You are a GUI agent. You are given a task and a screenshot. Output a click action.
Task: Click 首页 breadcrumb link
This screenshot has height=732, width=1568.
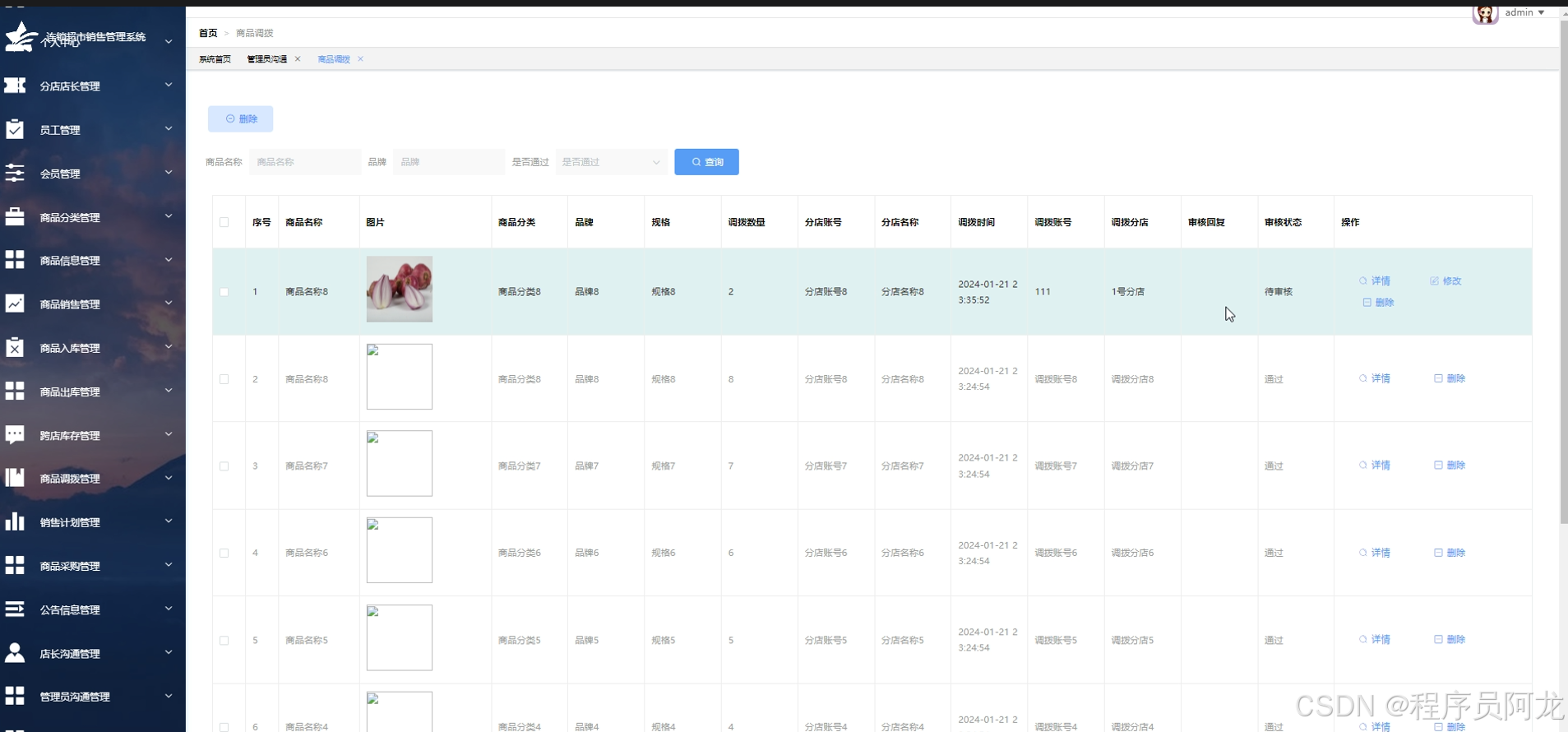point(208,33)
